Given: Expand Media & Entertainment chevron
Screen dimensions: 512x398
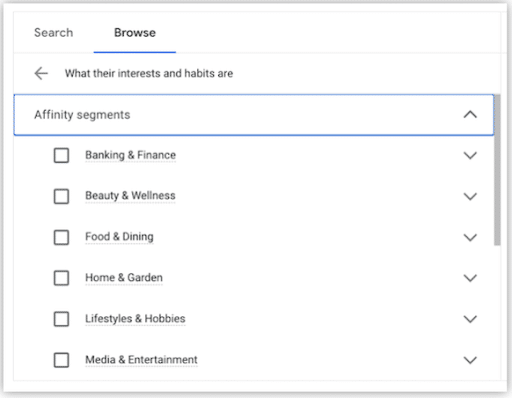Looking at the screenshot, I should (x=470, y=360).
